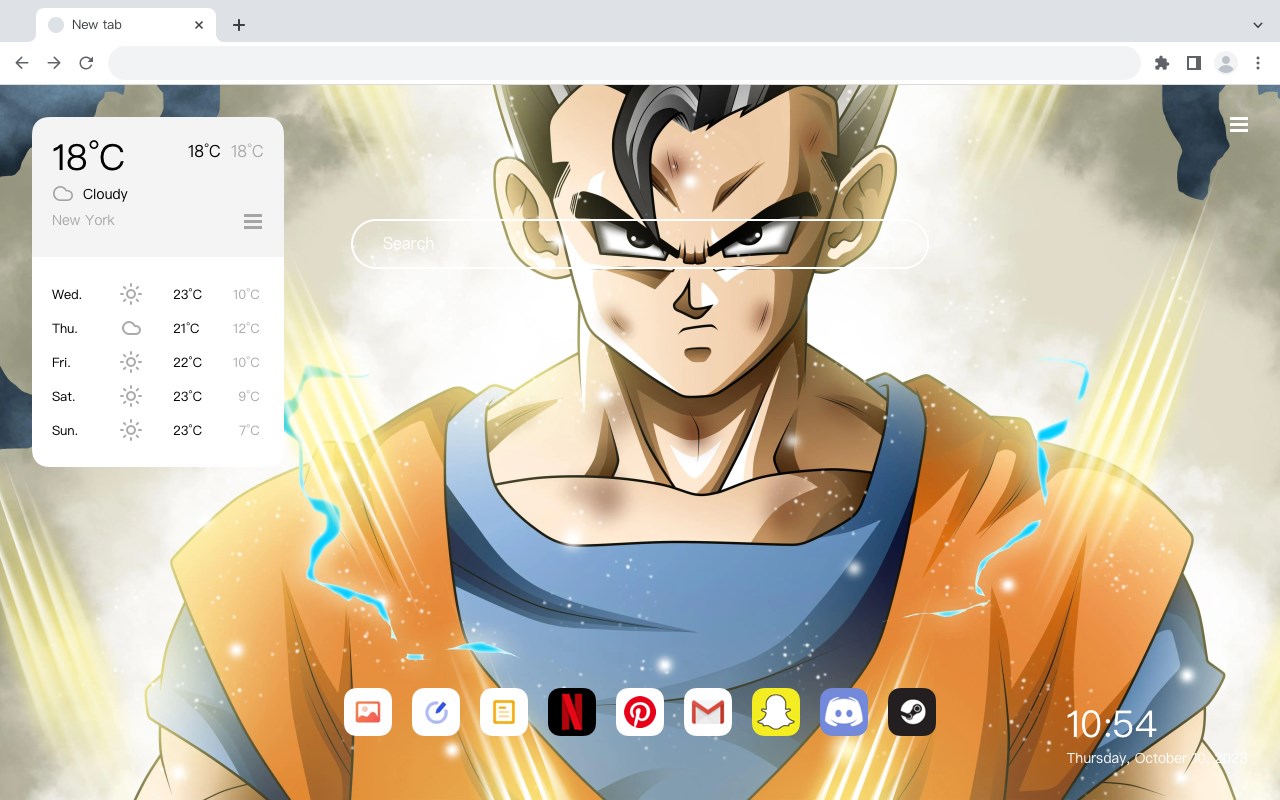Click Friday's high of 22°C

[187, 362]
